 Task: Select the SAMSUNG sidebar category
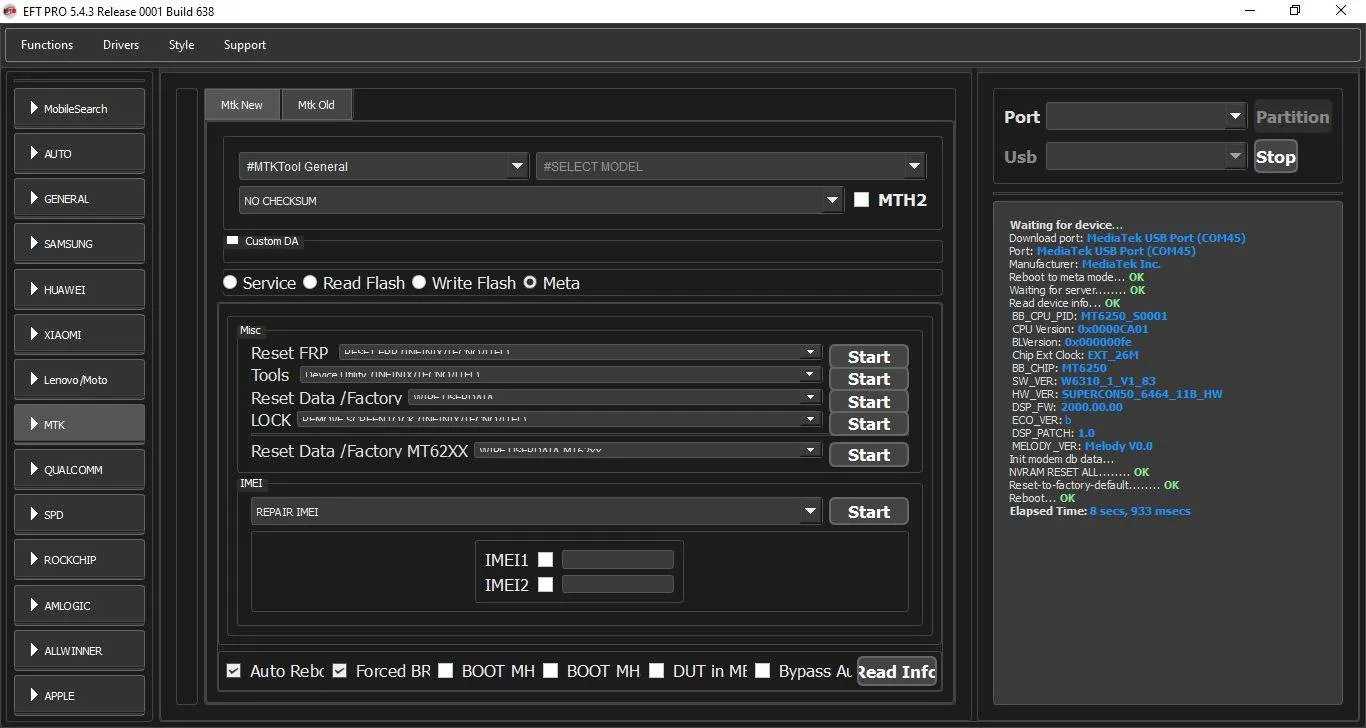coord(79,244)
